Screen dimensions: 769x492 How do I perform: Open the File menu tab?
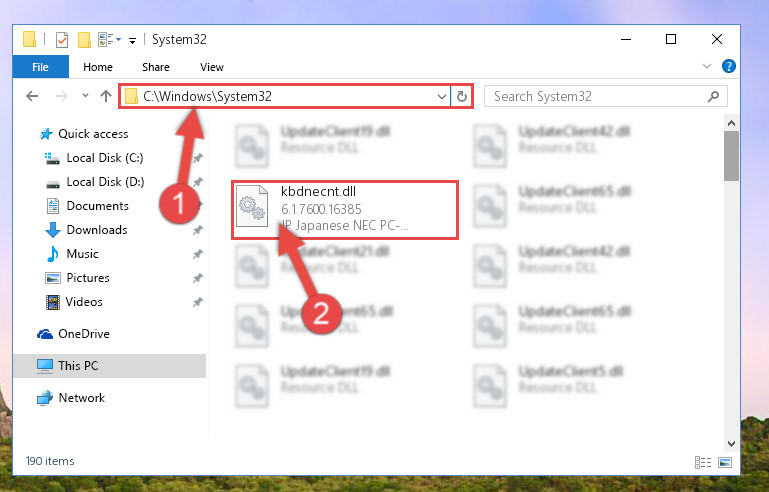click(x=40, y=67)
